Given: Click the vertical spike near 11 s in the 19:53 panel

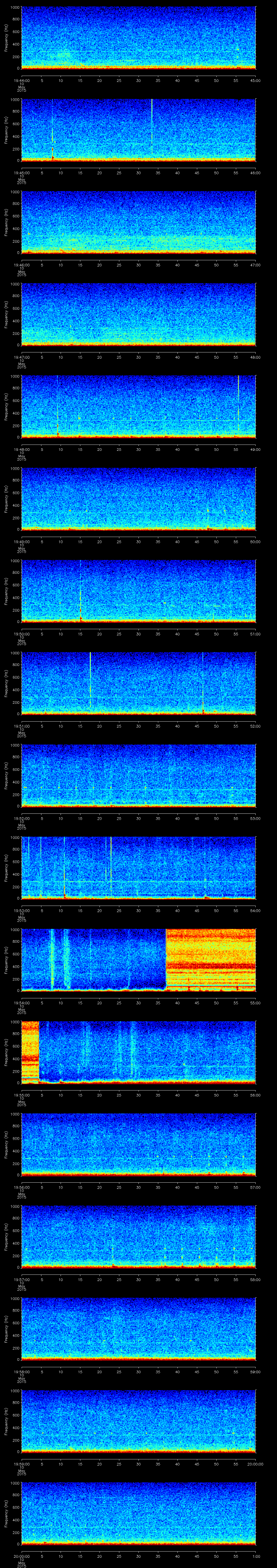Looking at the screenshot, I should (65, 868).
